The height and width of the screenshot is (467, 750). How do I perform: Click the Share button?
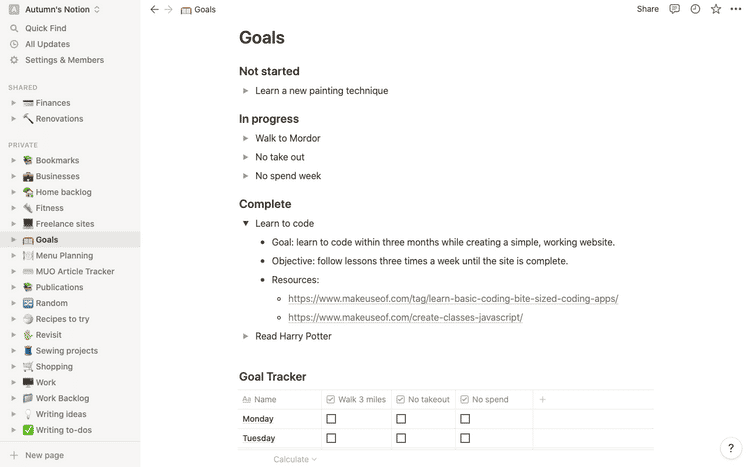tap(648, 9)
